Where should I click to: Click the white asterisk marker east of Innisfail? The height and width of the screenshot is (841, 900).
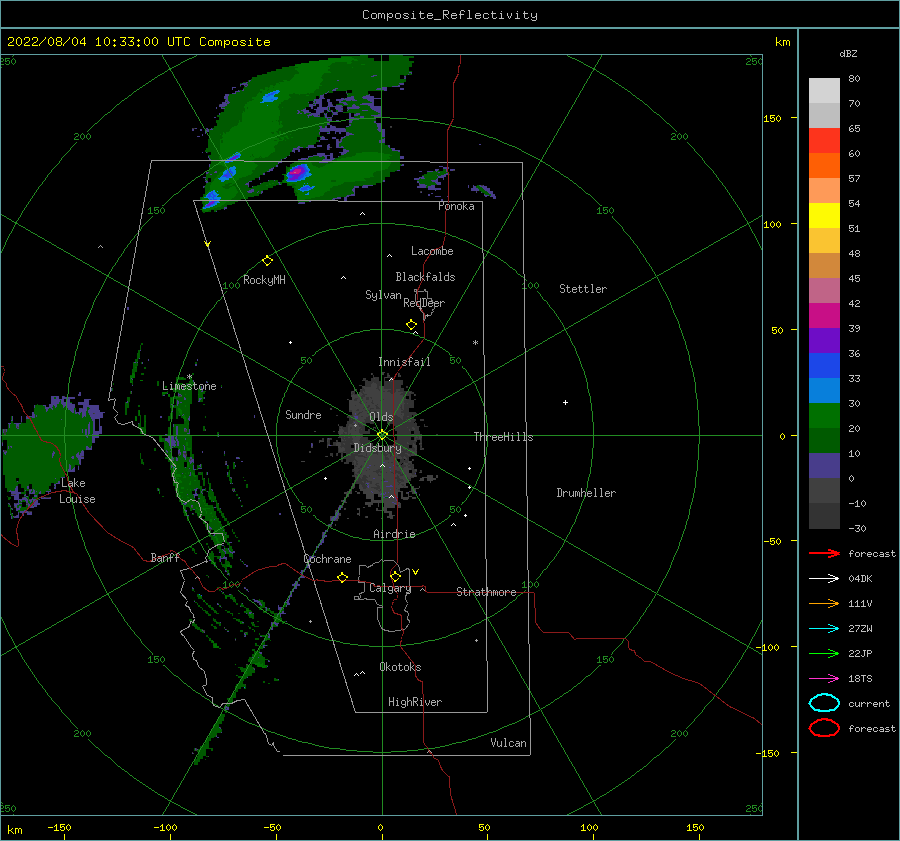(x=475, y=343)
